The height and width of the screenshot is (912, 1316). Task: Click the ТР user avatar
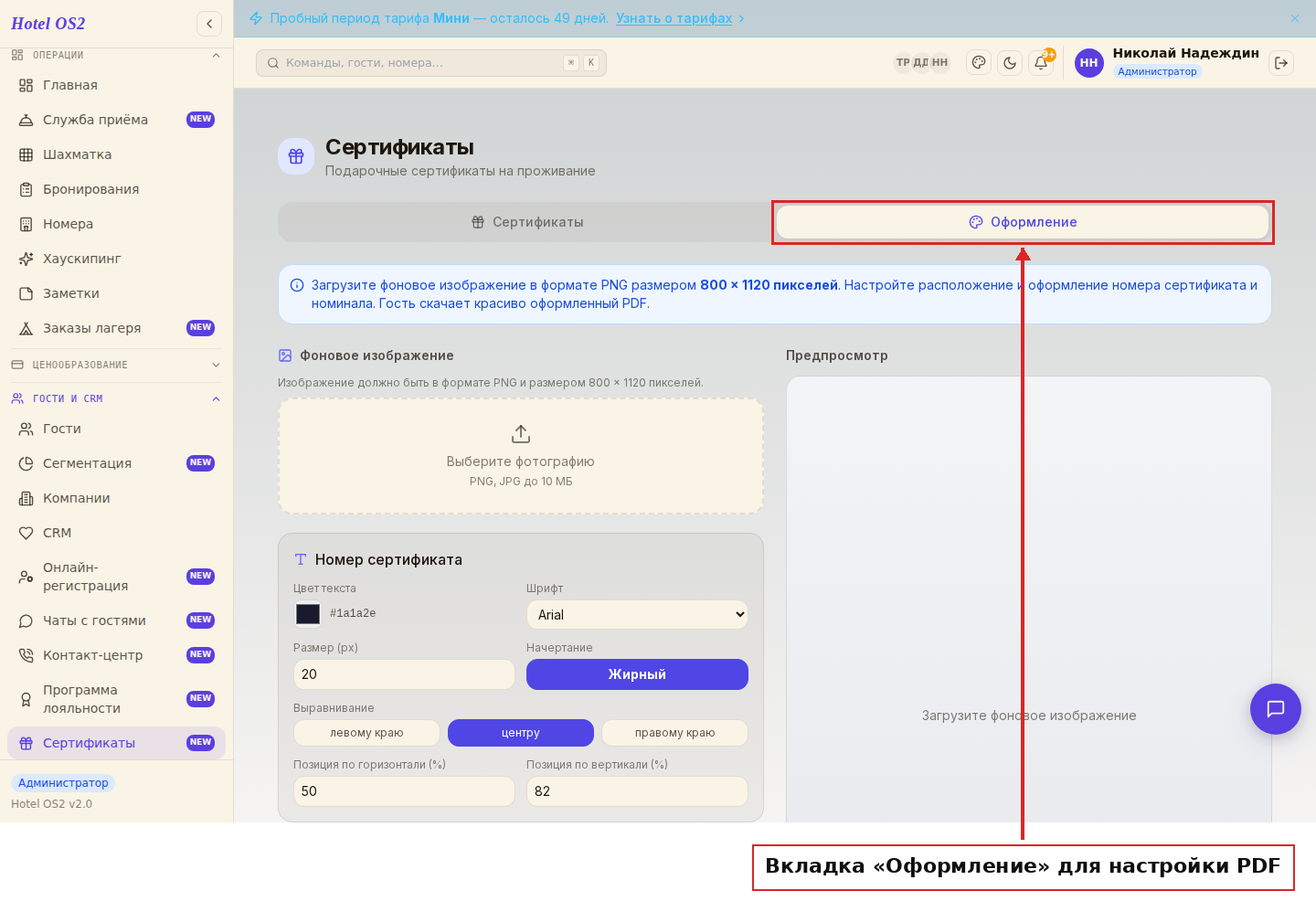coord(903,62)
